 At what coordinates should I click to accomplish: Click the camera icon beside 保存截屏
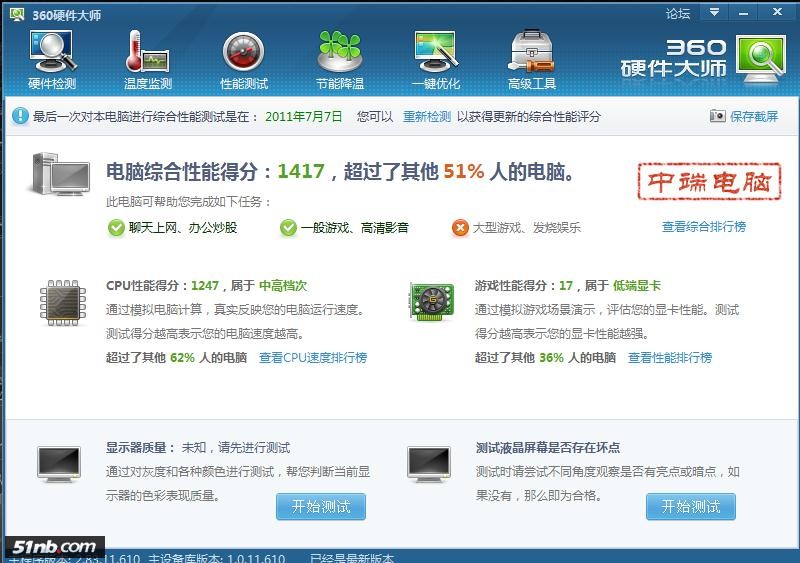pyautogui.click(x=717, y=116)
